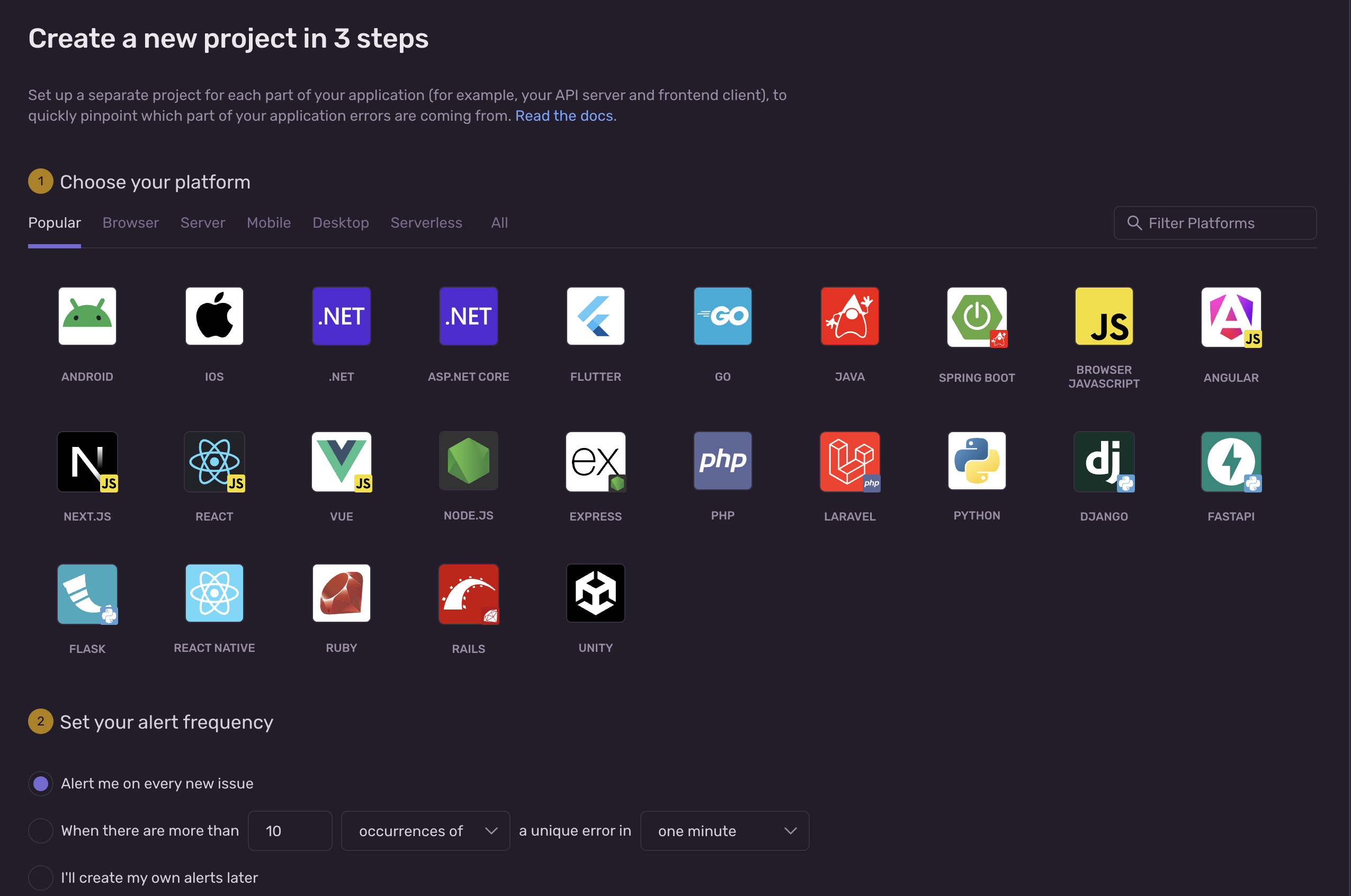
Task: Choose the Android platform icon
Action: tap(87, 316)
